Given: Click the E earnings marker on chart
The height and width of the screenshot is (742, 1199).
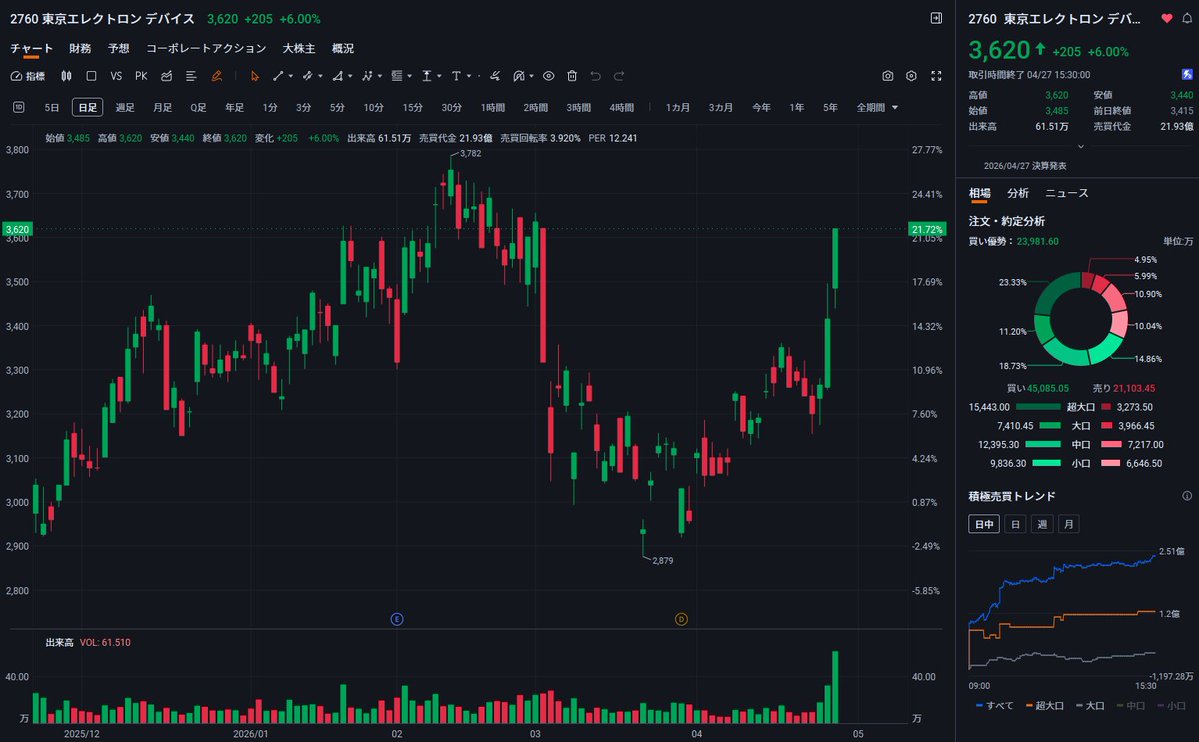Looking at the screenshot, I should 397,619.
